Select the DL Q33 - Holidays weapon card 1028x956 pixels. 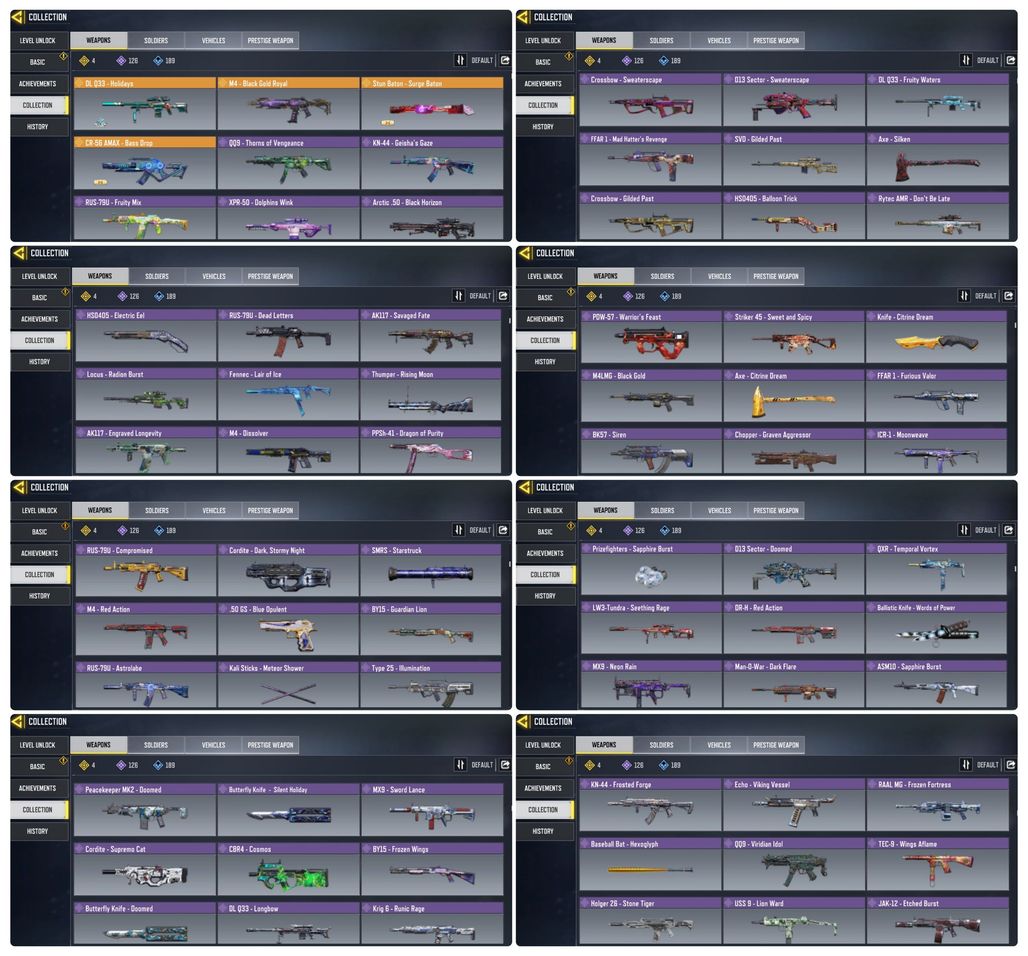tap(145, 104)
